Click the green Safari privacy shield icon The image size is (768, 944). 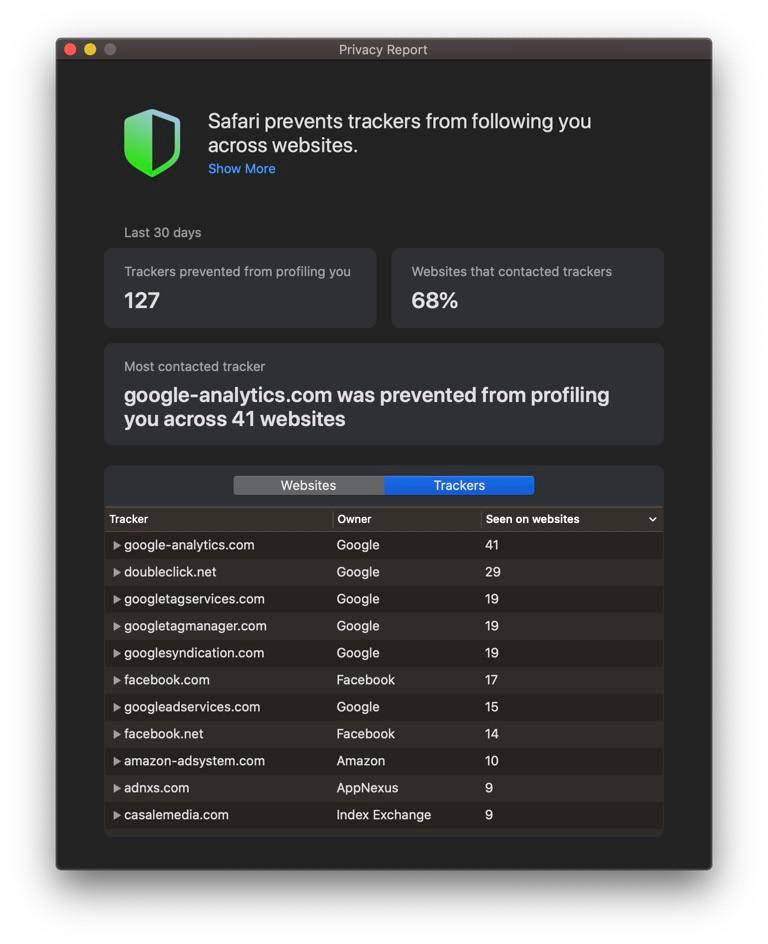[x=152, y=143]
